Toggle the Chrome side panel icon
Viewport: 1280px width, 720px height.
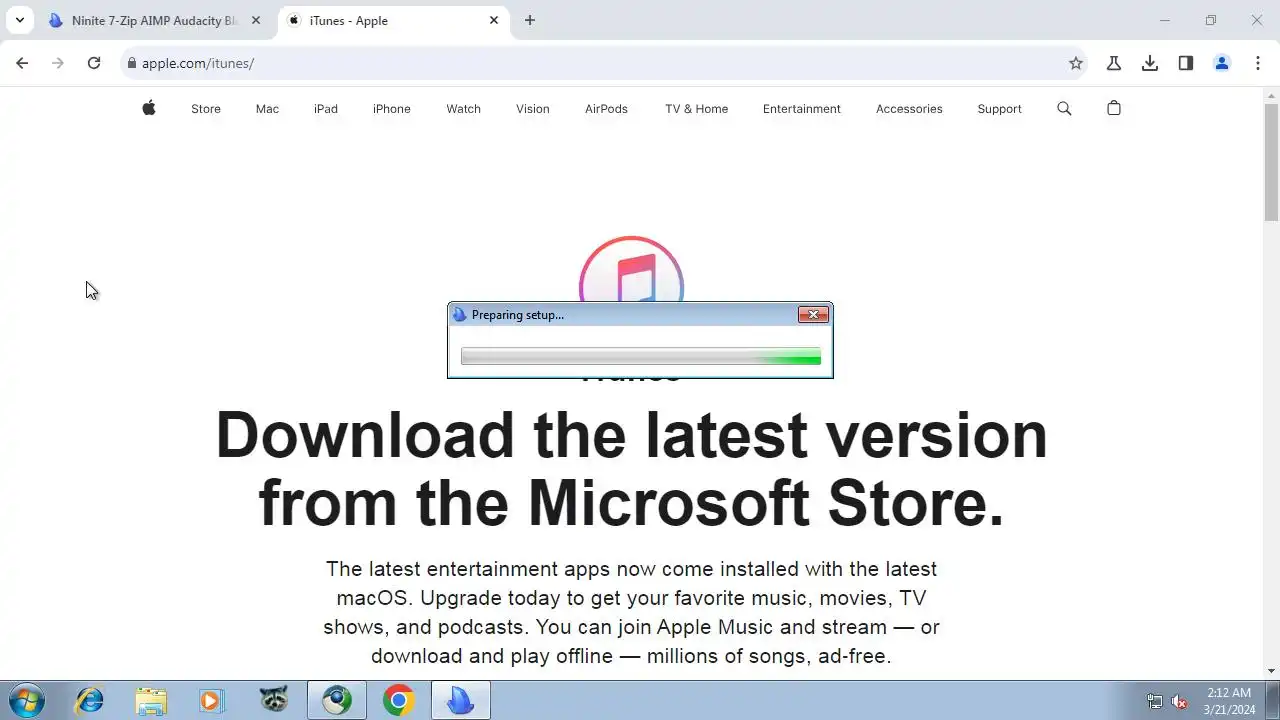[1186, 63]
